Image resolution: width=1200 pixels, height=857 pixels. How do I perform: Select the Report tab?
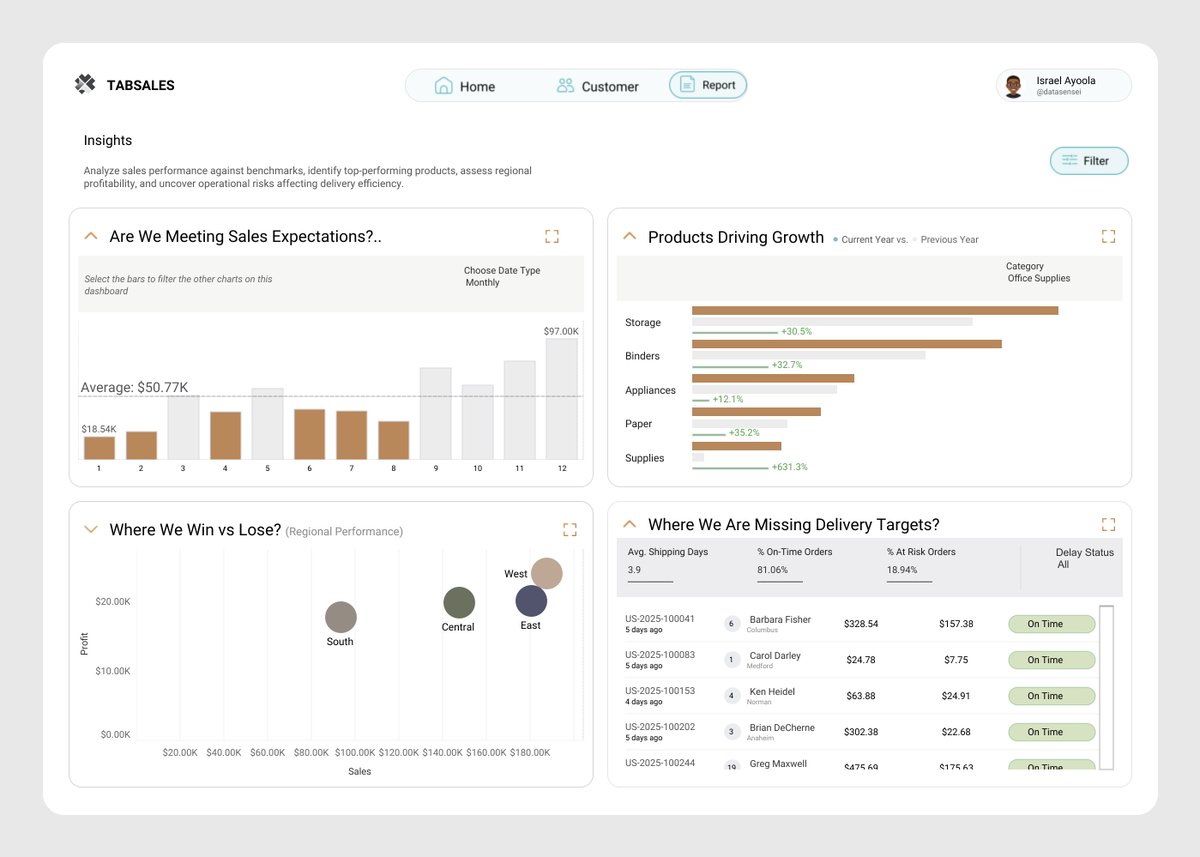coord(708,85)
